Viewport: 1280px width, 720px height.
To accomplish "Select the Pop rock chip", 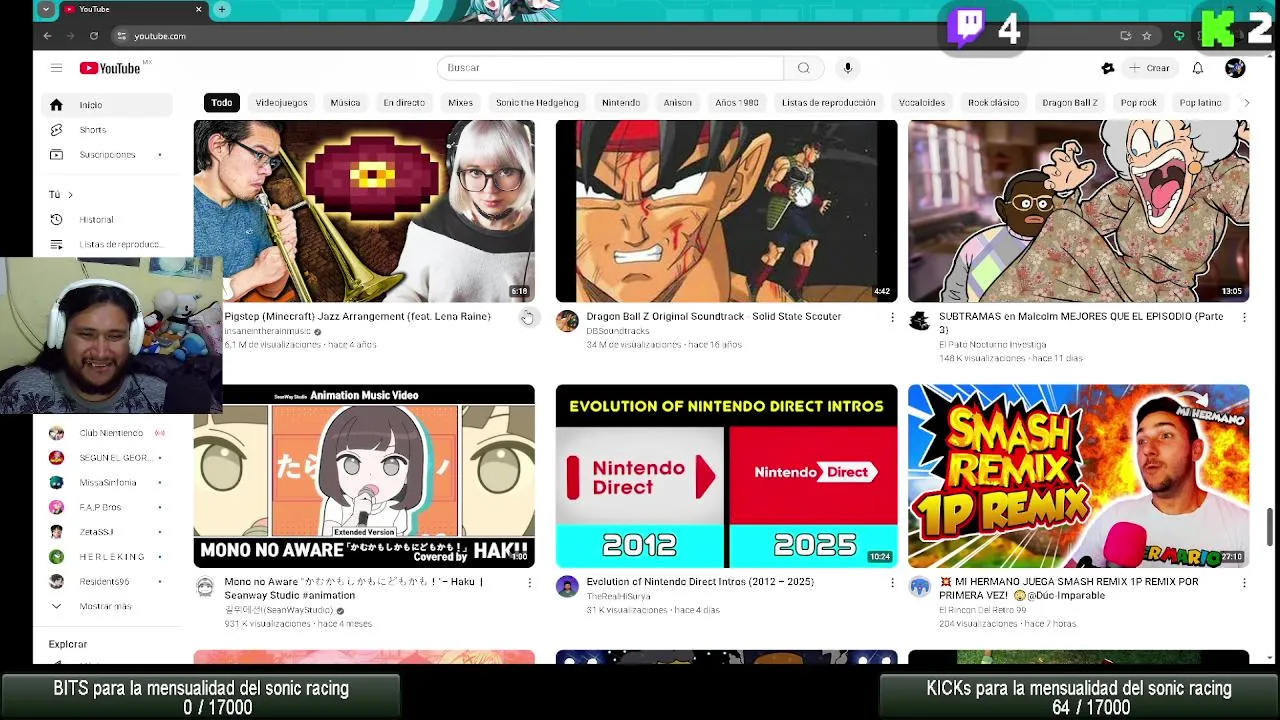I will tap(1138, 102).
